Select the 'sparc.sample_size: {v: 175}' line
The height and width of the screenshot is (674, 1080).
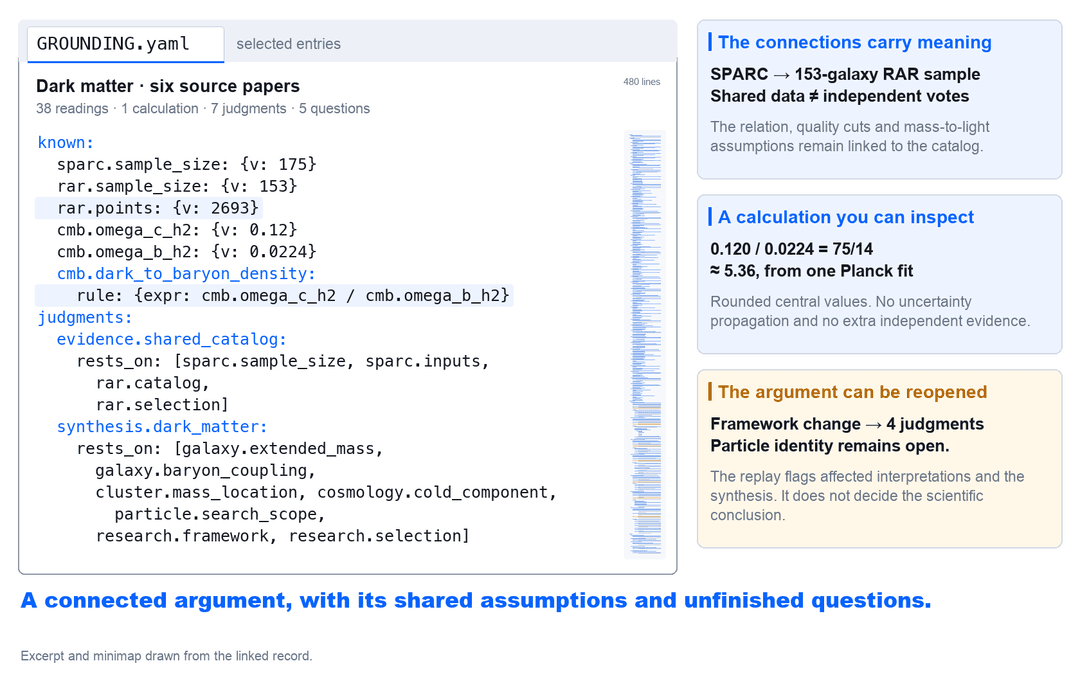point(186,165)
